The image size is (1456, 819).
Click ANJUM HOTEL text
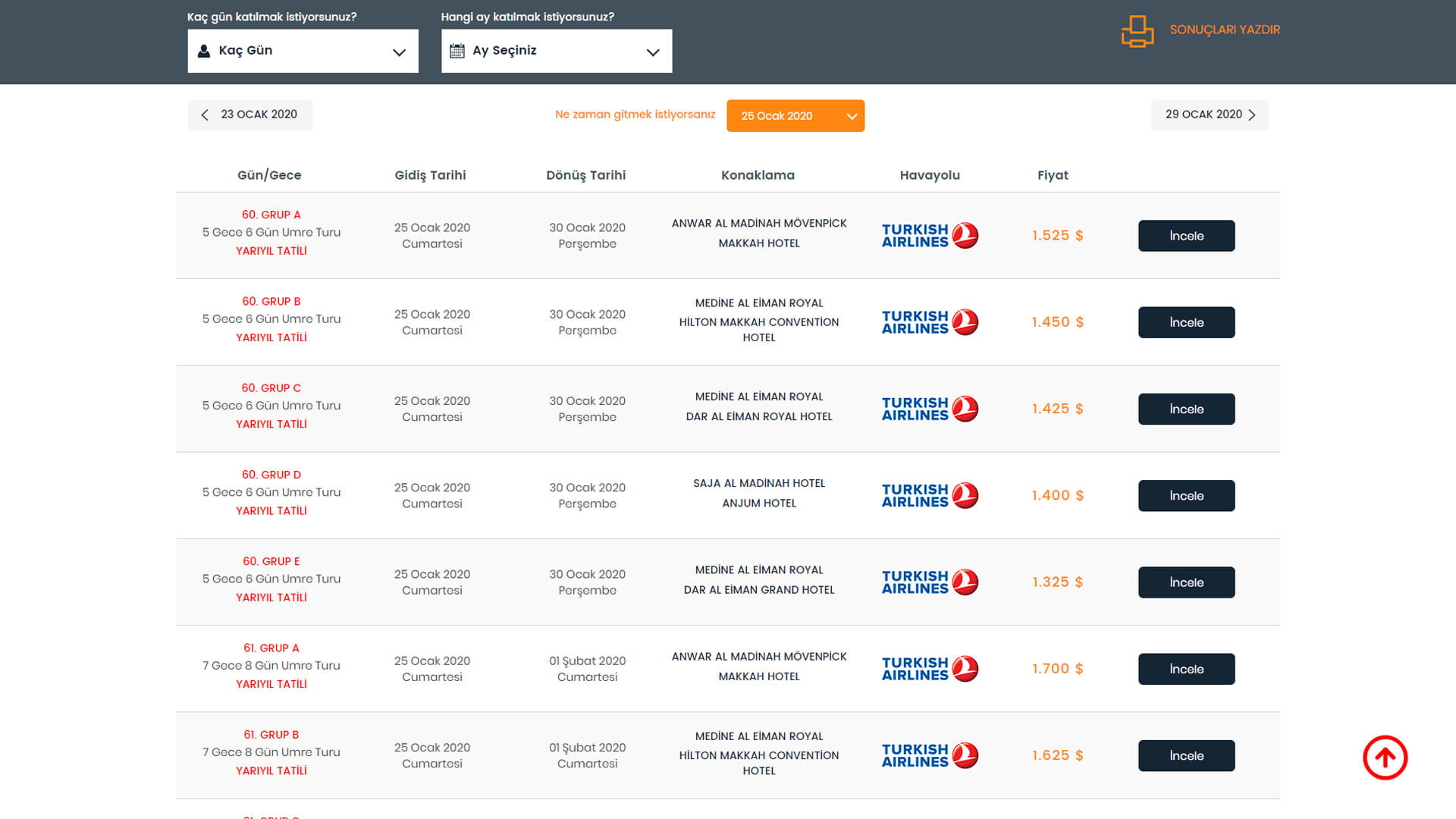point(759,503)
